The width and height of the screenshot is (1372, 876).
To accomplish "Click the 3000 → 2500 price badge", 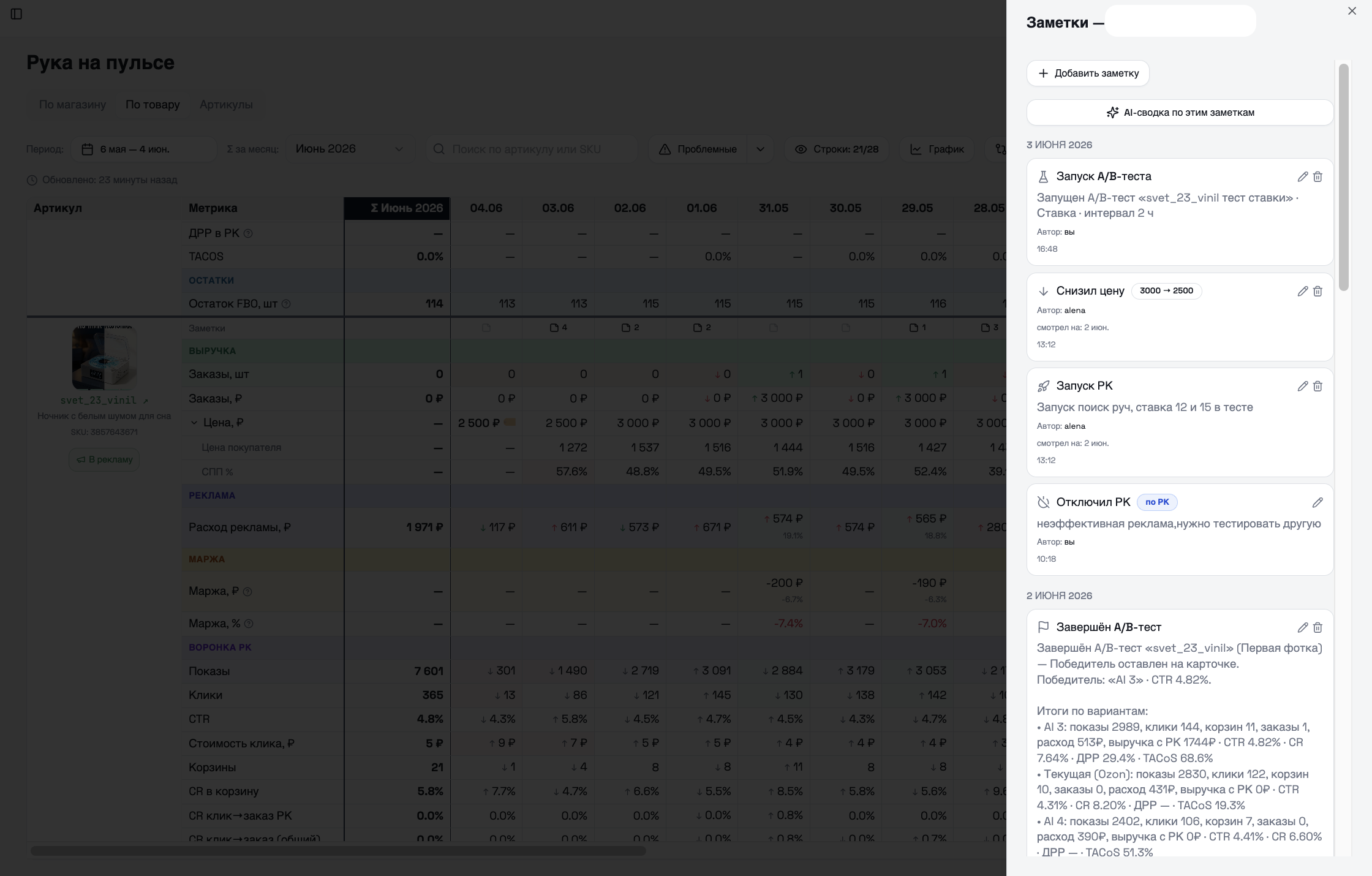I will pos(1166,291).
